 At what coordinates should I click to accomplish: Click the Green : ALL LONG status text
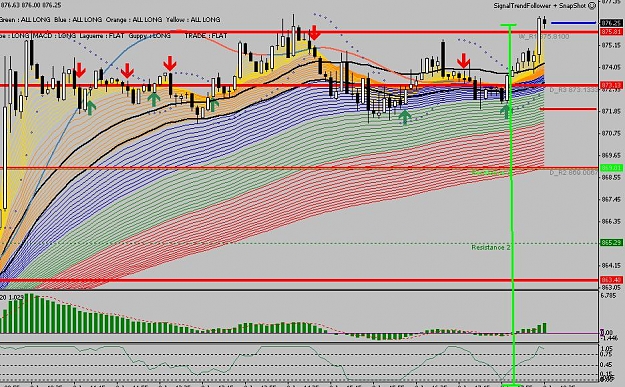25,20
